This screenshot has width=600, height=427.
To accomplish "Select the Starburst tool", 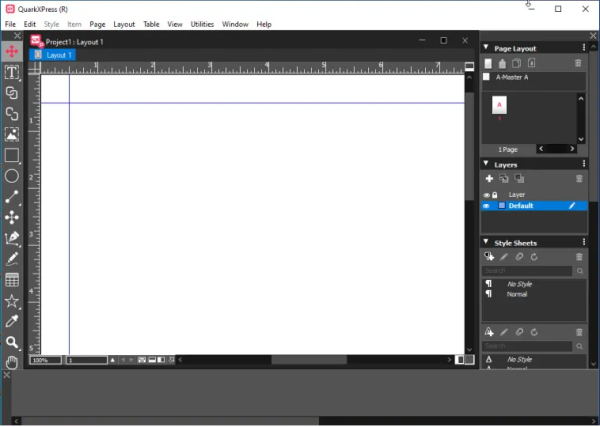I will coord(12,301).
